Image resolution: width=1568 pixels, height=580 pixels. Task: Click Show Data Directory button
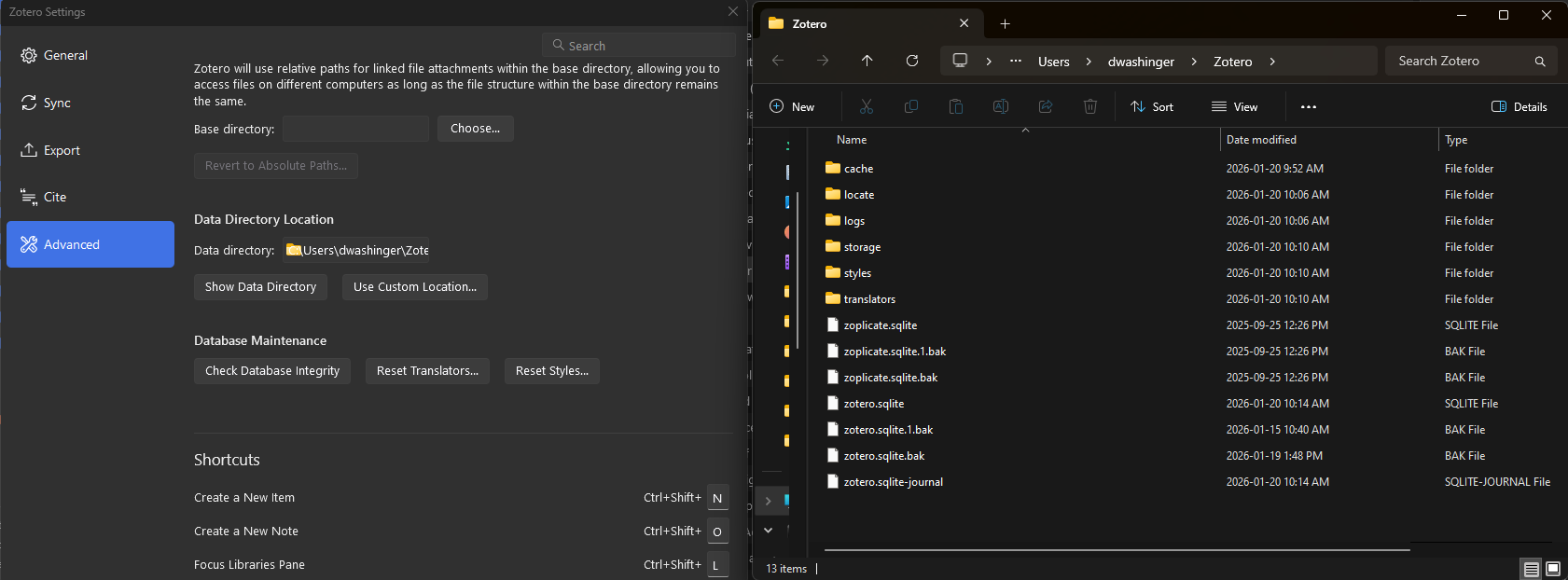tap(260, 287)
